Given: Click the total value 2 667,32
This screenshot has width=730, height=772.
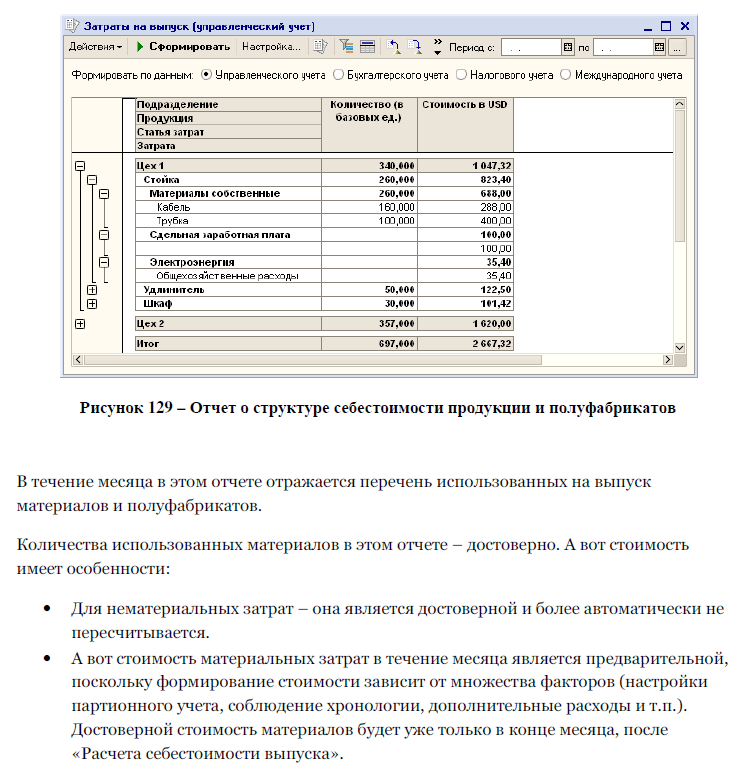Looking at the screenshot, I should click(492, 344).
